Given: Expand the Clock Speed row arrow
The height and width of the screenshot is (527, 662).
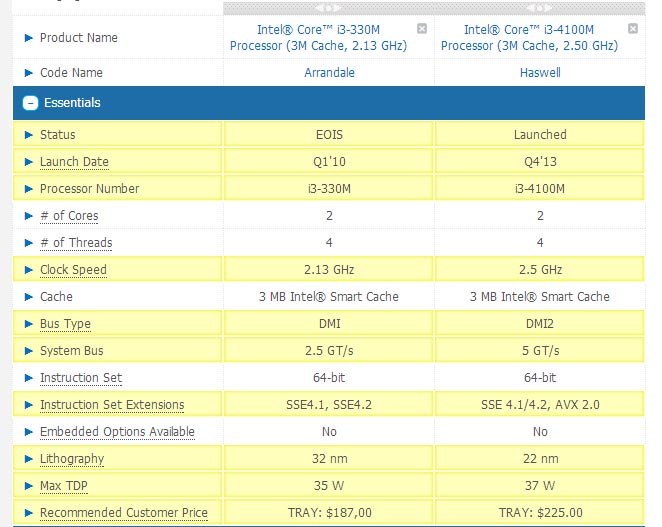Looking at the screenshot, I should [29, 270].
